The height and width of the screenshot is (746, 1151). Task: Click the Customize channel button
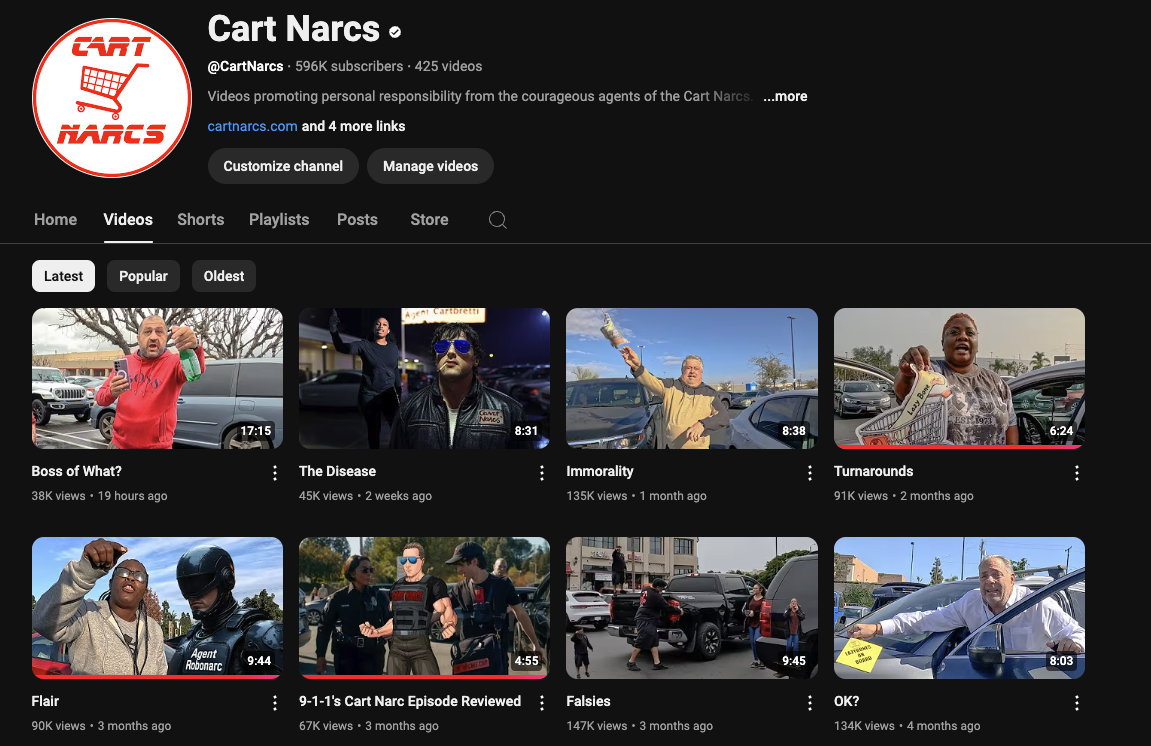(283, 166)
